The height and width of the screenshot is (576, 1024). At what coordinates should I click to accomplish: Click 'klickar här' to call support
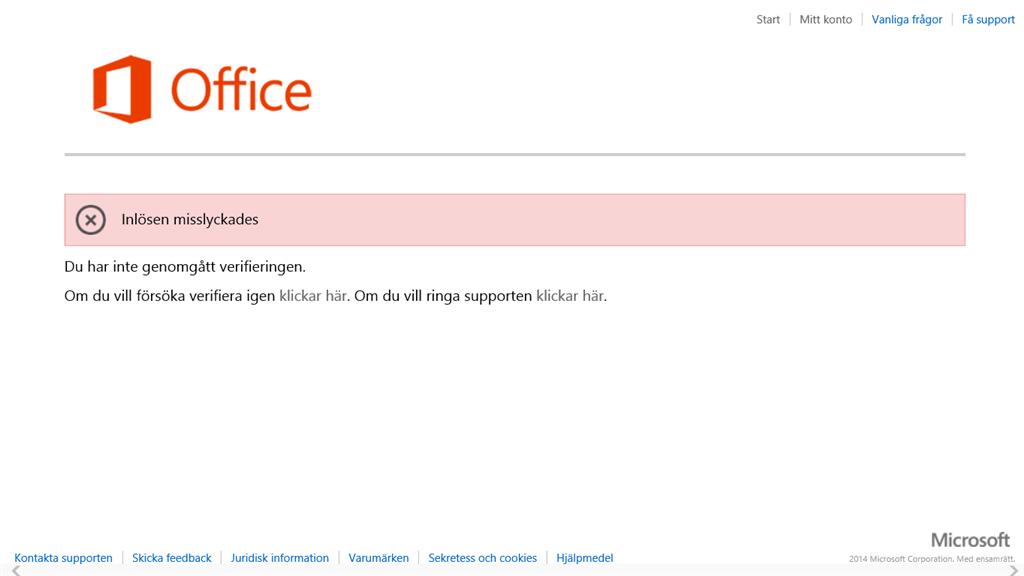[x=570, y=296]
